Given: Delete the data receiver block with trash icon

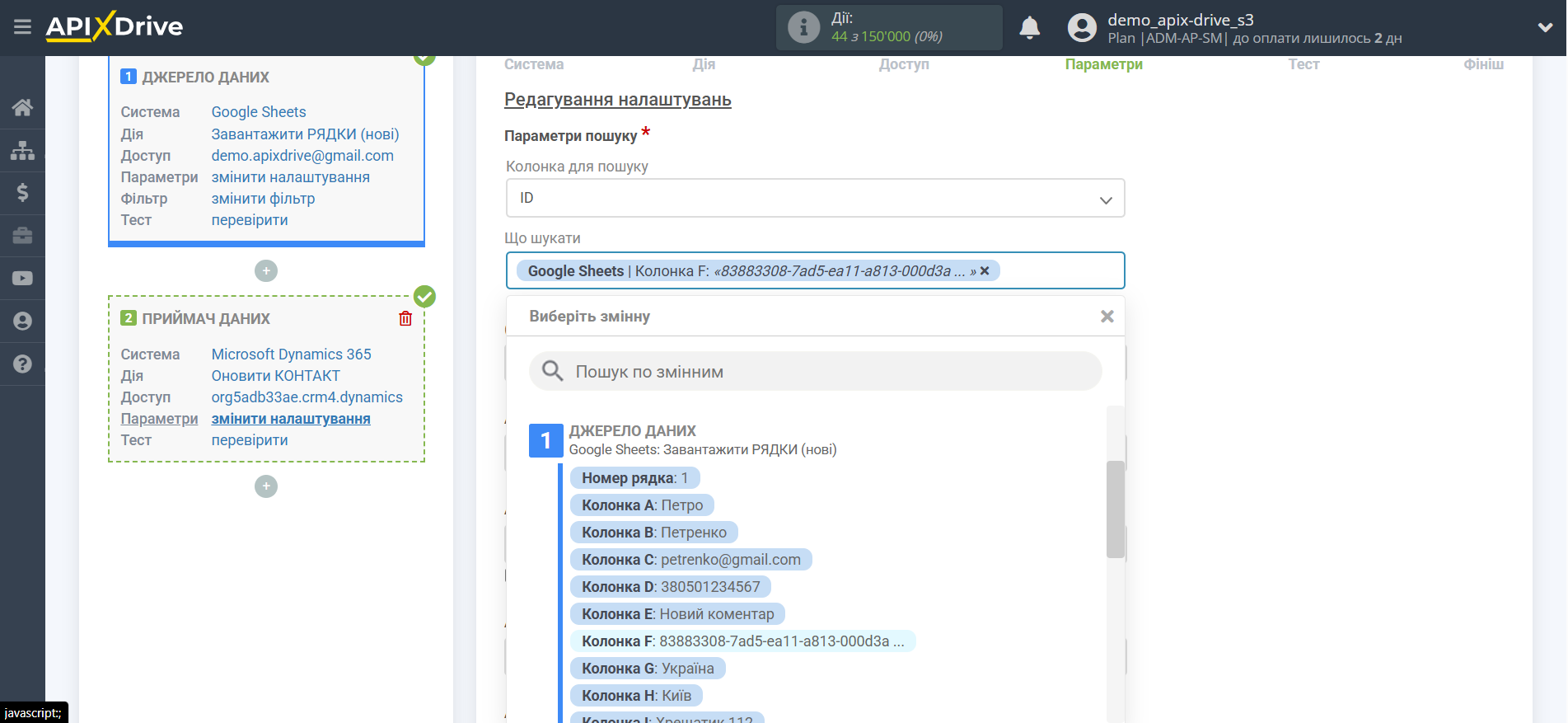Looking at the screenshot, I should tap(405, 318).
